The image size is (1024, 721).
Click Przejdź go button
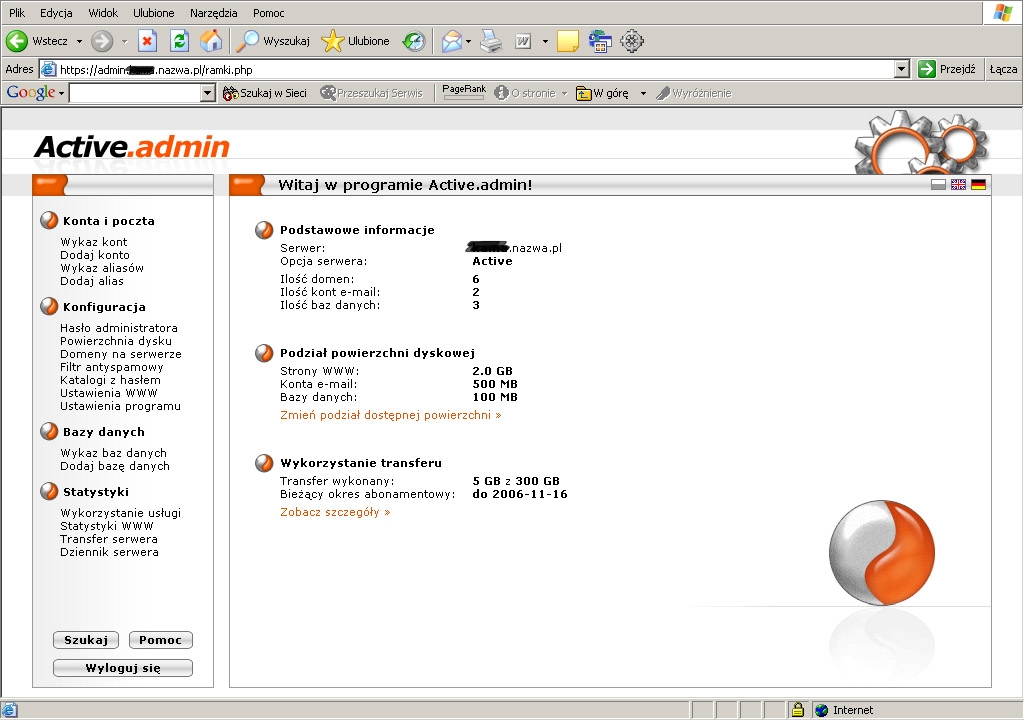tap(946, 69)
